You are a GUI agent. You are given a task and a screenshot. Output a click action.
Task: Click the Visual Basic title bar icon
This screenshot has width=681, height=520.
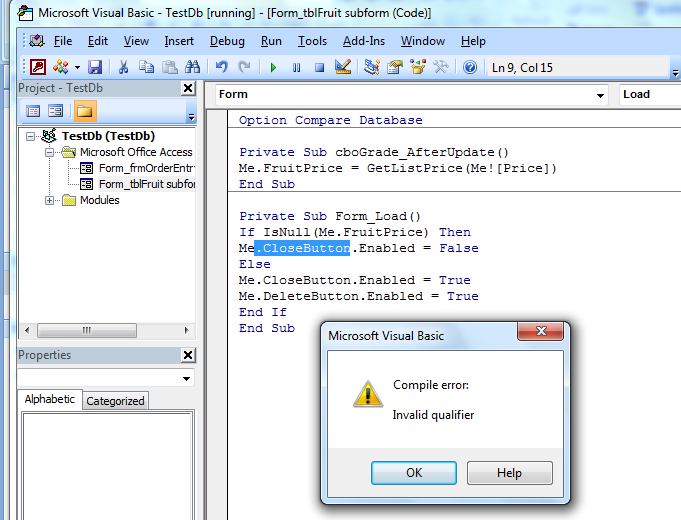pyautogui.click(x=25, y=13)
